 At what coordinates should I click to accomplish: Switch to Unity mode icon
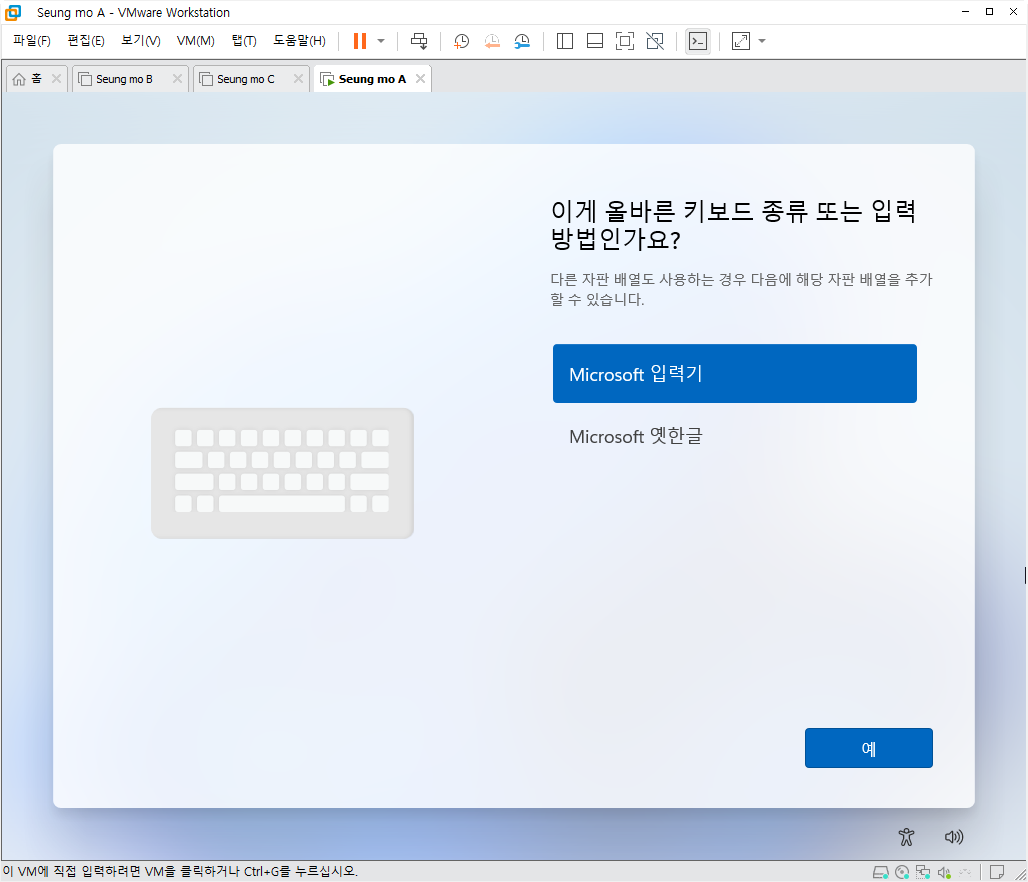click(x=655, y=41)
